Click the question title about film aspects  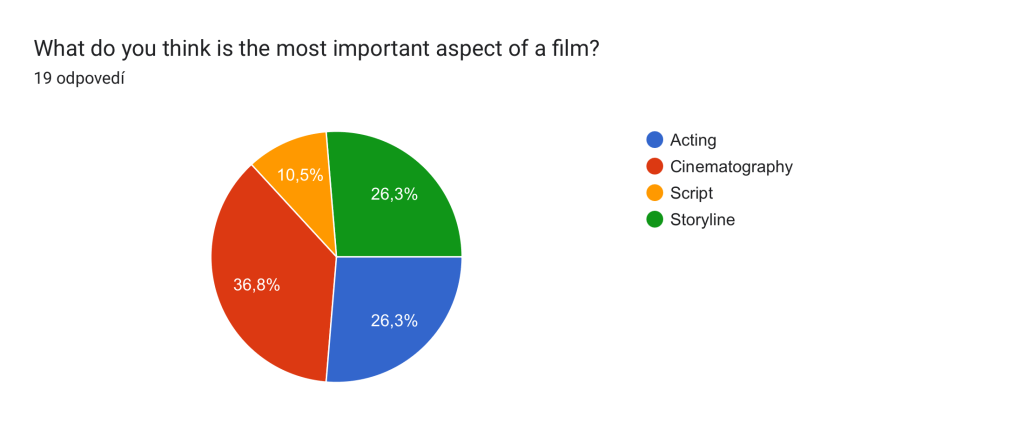coord(316,47)
